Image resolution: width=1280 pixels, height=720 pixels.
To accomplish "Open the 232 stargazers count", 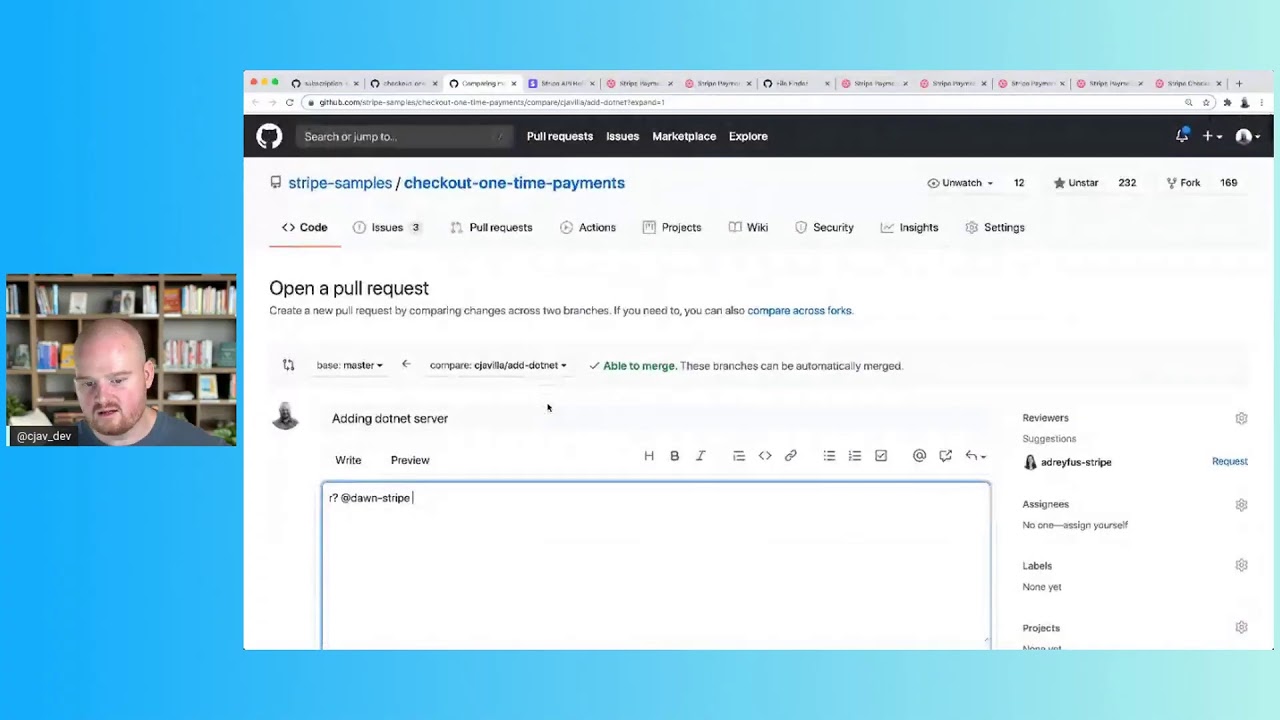I will click(1127, 183).
